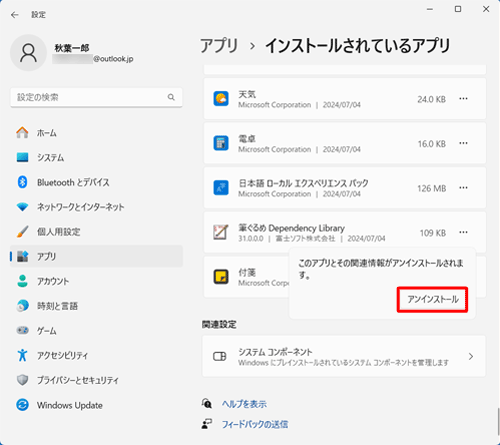This screenshot has height=445, width=500.
Task: Click the accessibility figure icon
Action: pyautogui.click(x=22, y=355)
